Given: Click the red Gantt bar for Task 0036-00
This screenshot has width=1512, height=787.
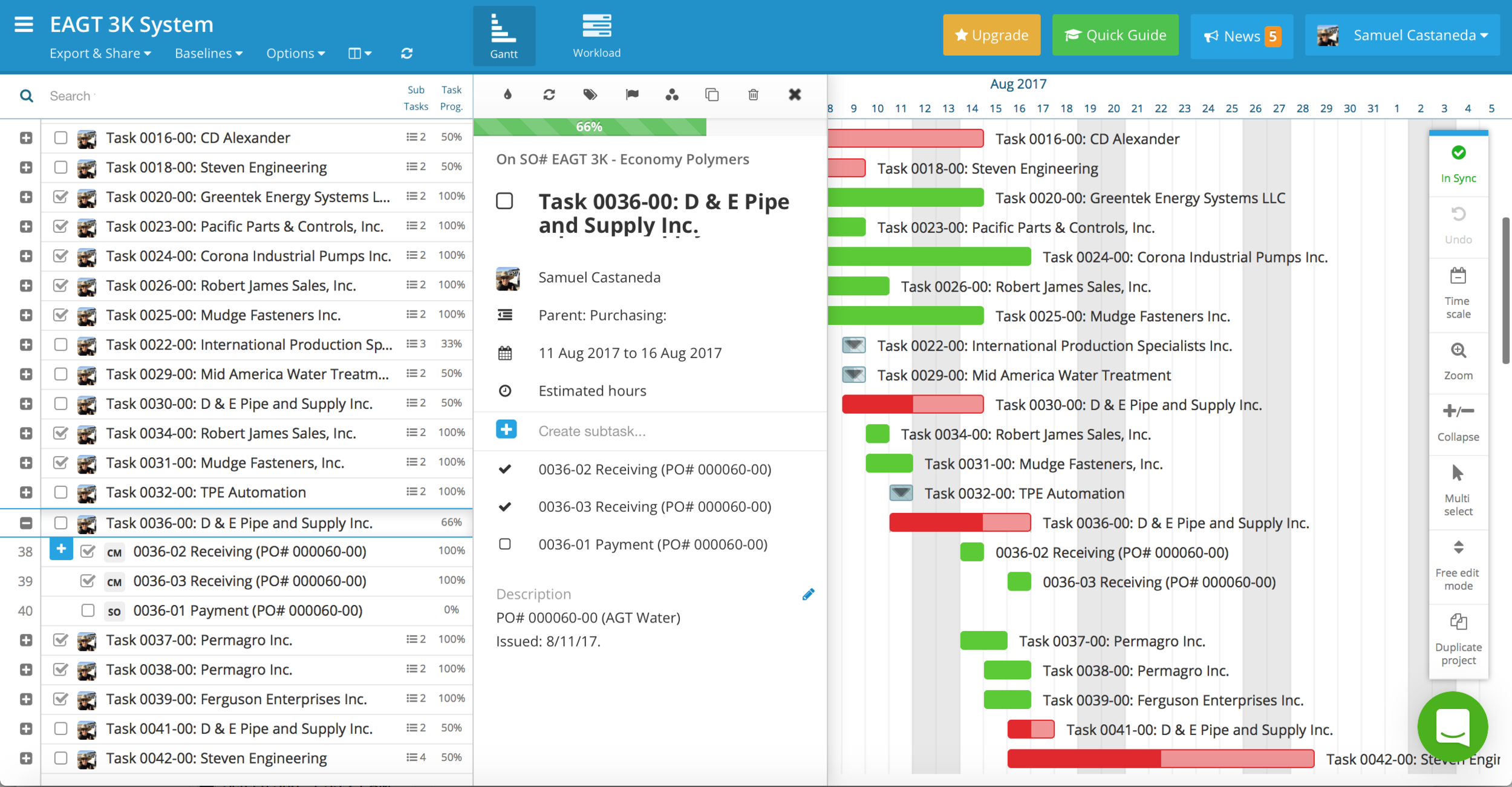Looking at the screenshot, I should [960, 523].
